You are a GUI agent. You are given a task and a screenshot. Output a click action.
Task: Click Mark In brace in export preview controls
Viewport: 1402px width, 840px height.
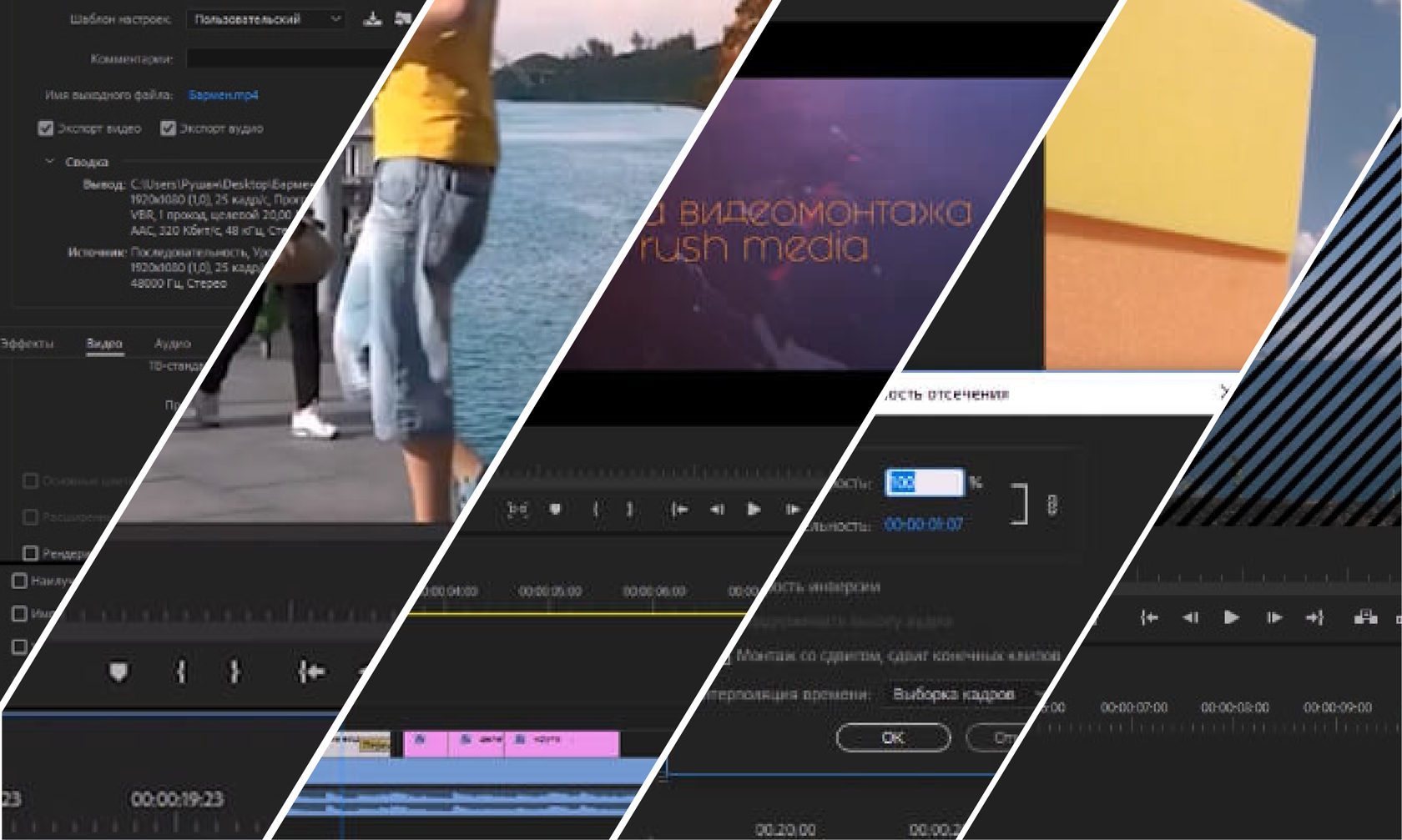(181, 671)
